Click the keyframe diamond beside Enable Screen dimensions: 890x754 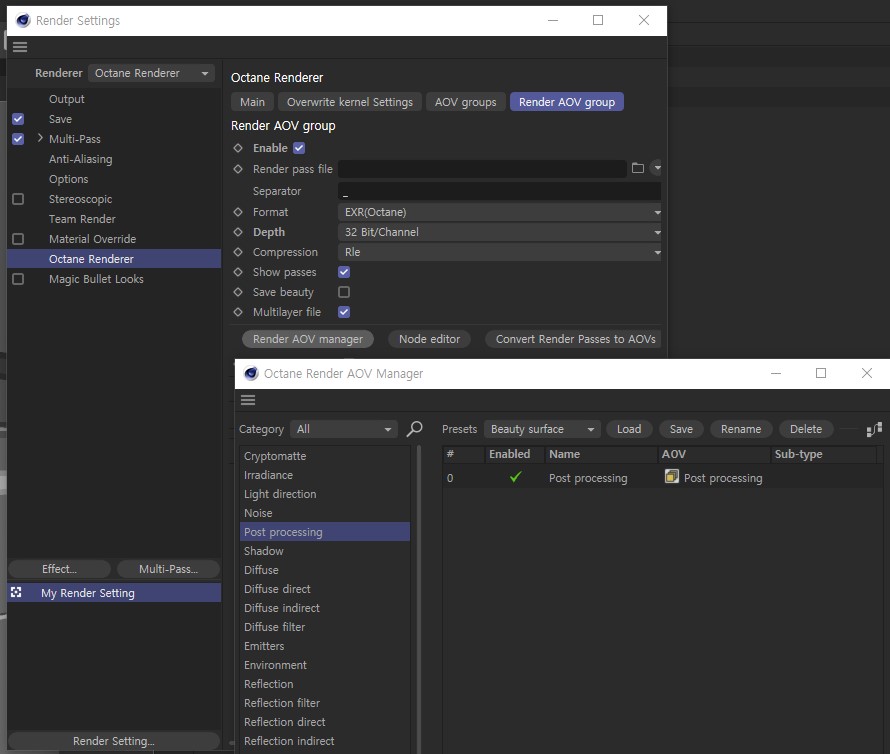238,148
